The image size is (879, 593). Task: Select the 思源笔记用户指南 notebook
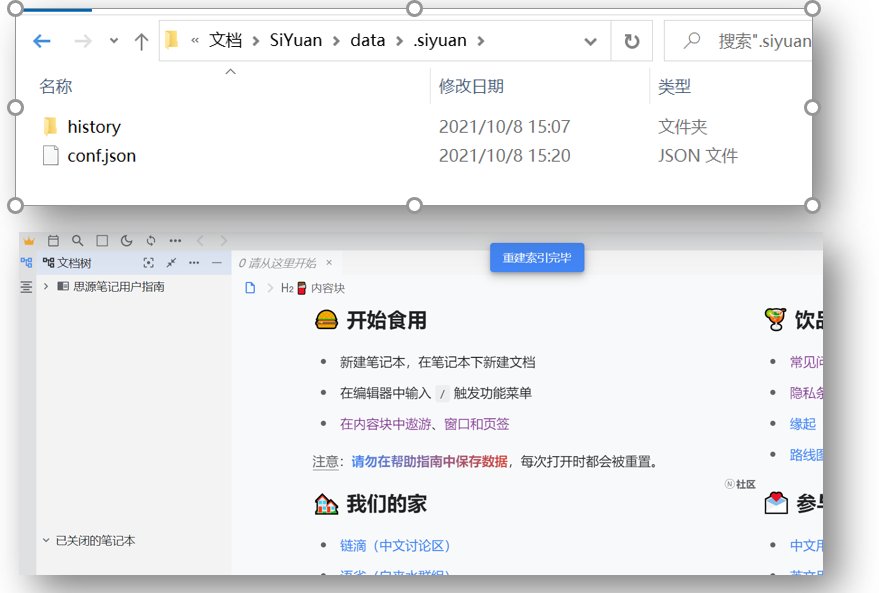(x=119, y=286)
